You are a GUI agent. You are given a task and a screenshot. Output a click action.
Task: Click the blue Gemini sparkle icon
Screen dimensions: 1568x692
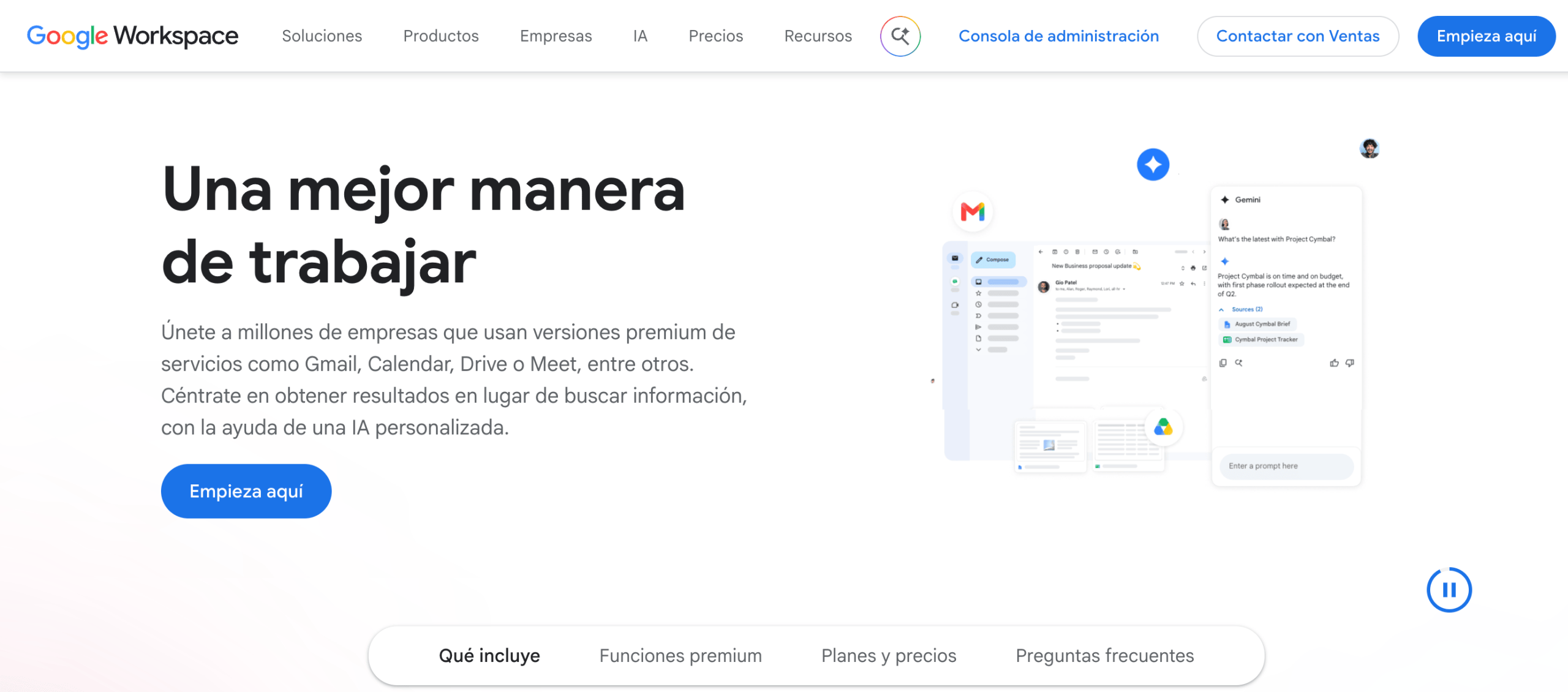(1153, 165)
